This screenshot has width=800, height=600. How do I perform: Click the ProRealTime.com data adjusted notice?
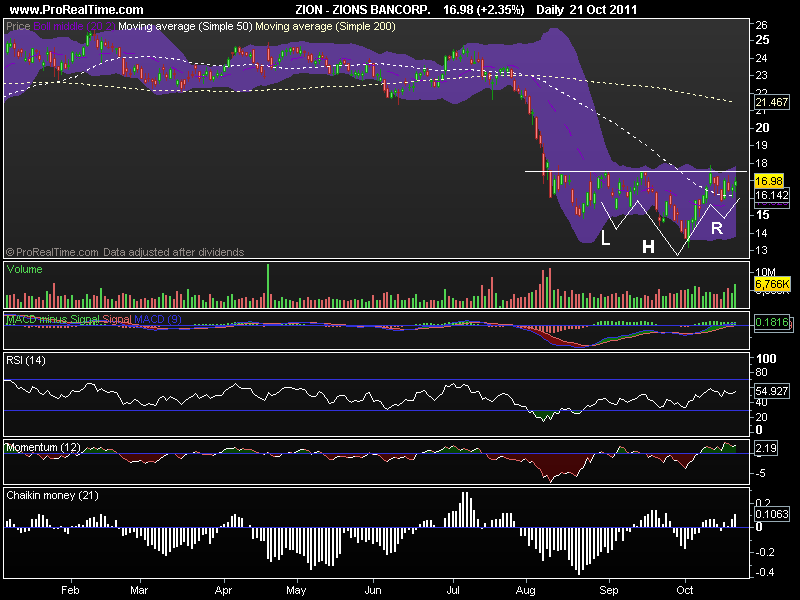tap(125, 252)
